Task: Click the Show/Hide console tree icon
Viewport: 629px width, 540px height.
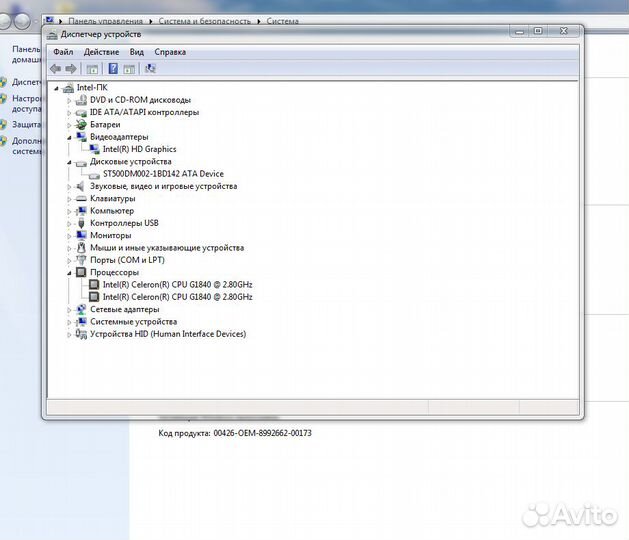Action: pyautogui.click(x=92, y=69)
